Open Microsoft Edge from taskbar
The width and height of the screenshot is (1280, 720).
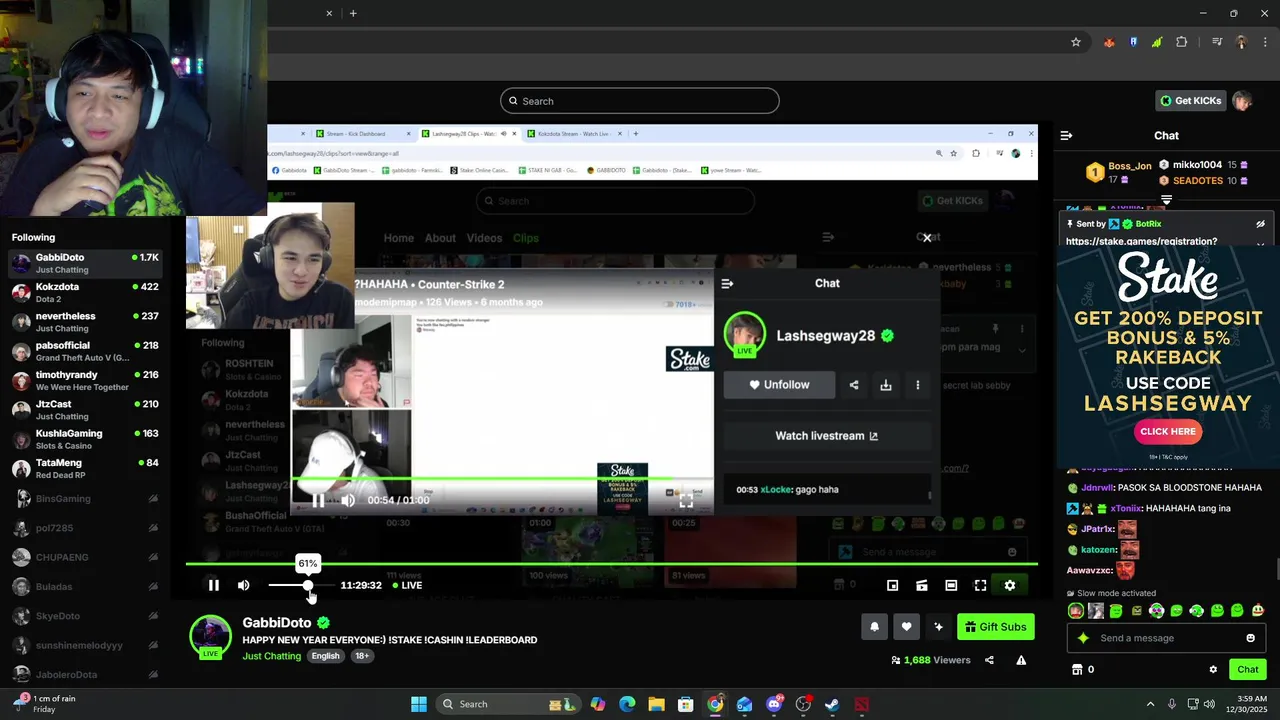click(627, 704)
